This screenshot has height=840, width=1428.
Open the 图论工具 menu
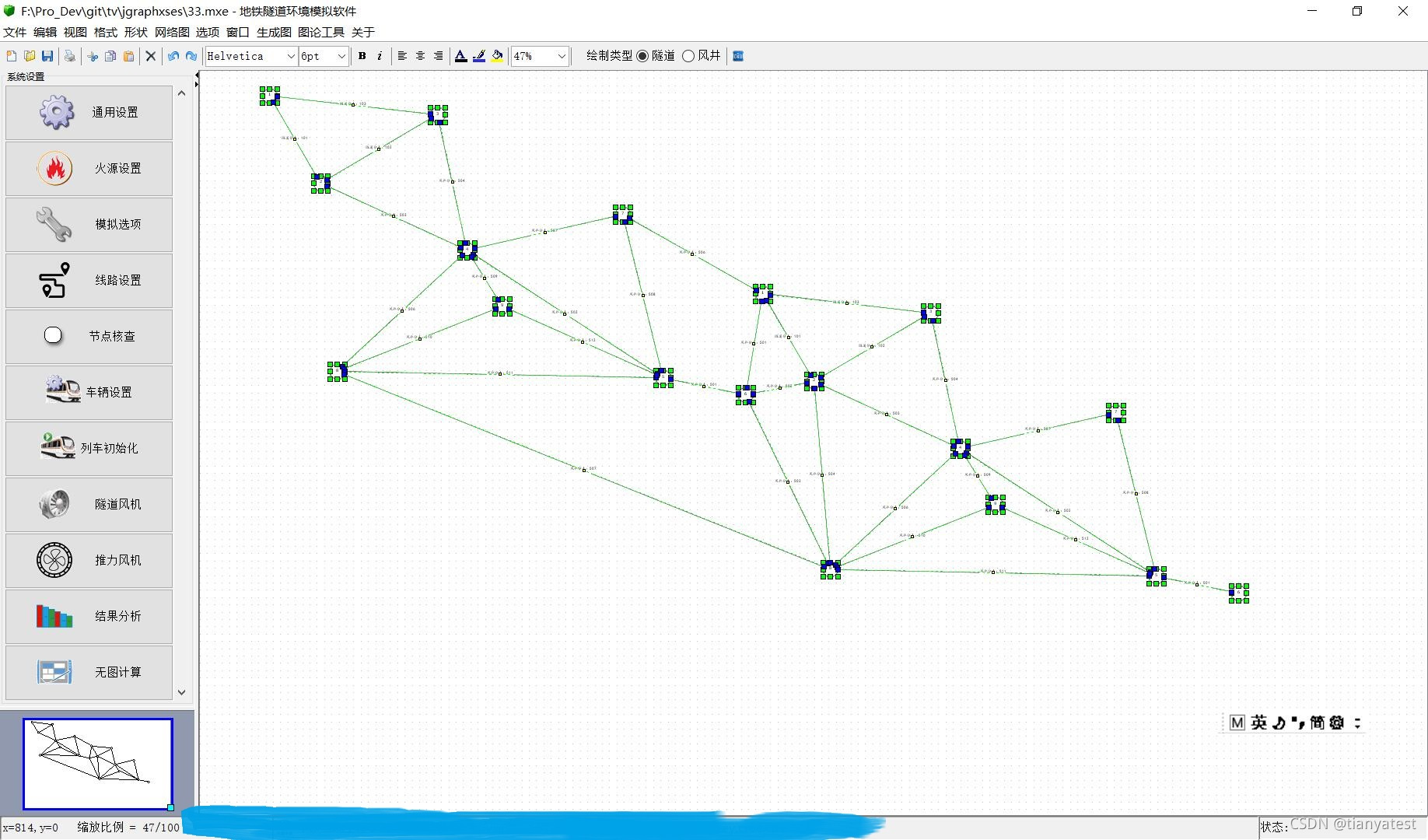[x=321, y=32]
